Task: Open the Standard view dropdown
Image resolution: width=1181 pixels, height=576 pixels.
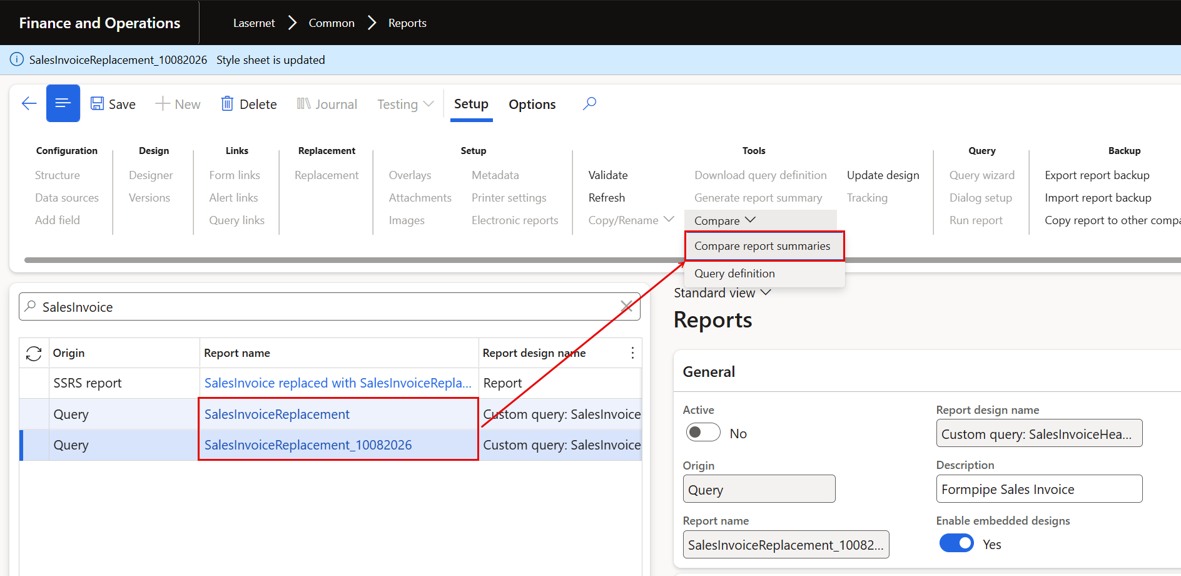Action: (x=722, y=292)
